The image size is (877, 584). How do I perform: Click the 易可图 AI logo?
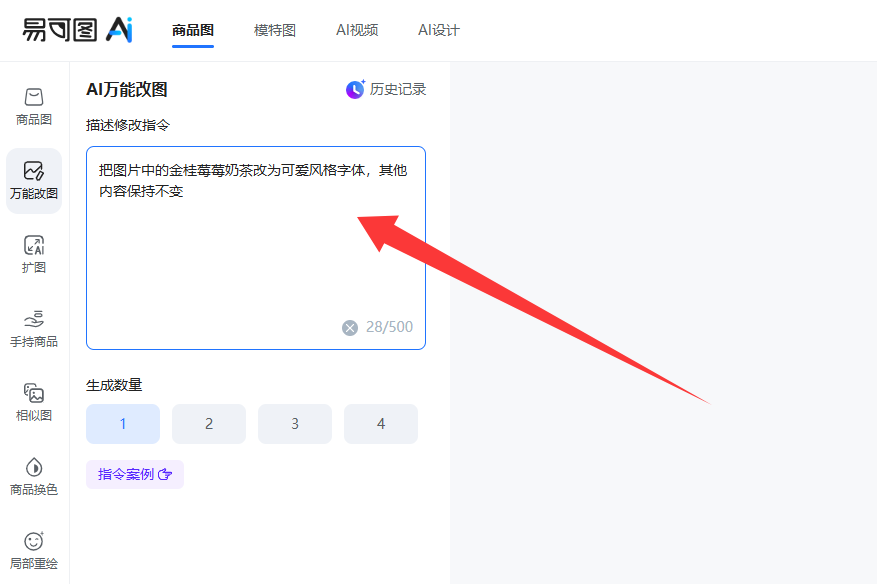coord(78,29)
